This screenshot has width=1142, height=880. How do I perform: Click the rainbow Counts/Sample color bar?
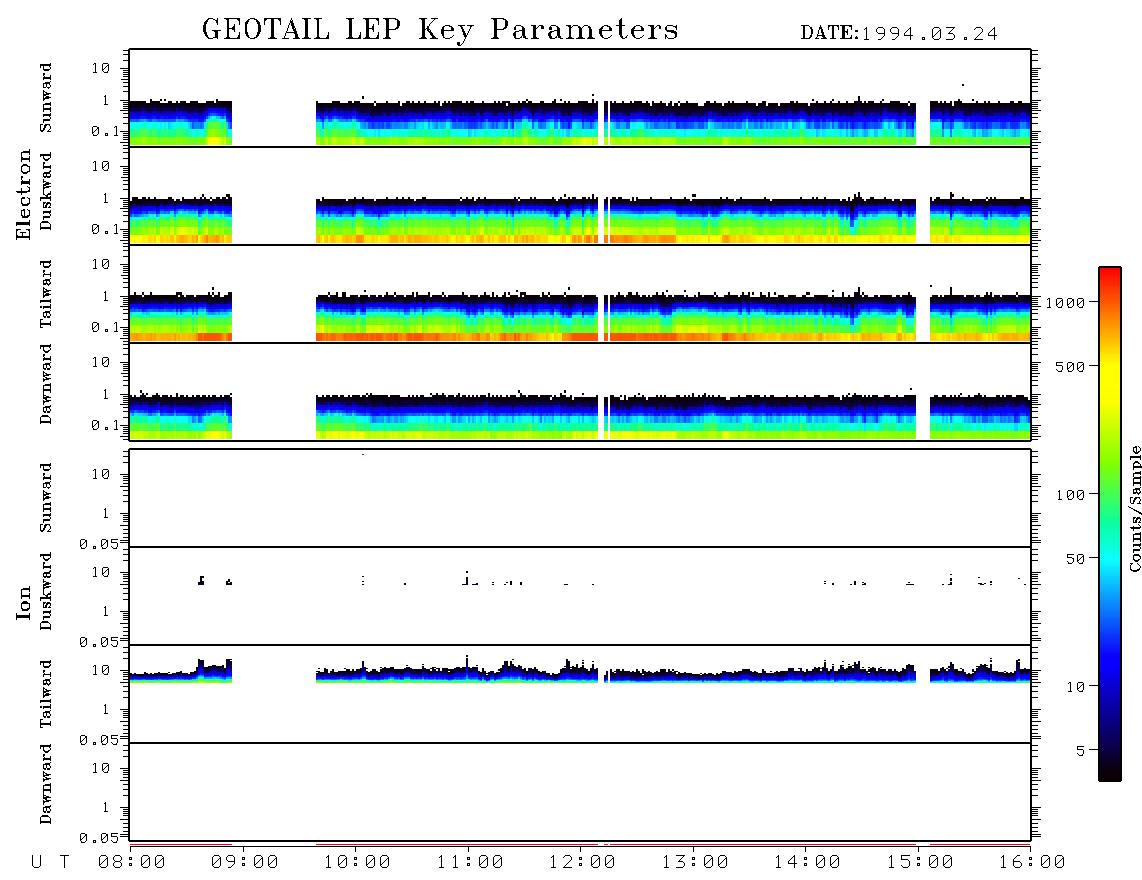pos(1110,524)
